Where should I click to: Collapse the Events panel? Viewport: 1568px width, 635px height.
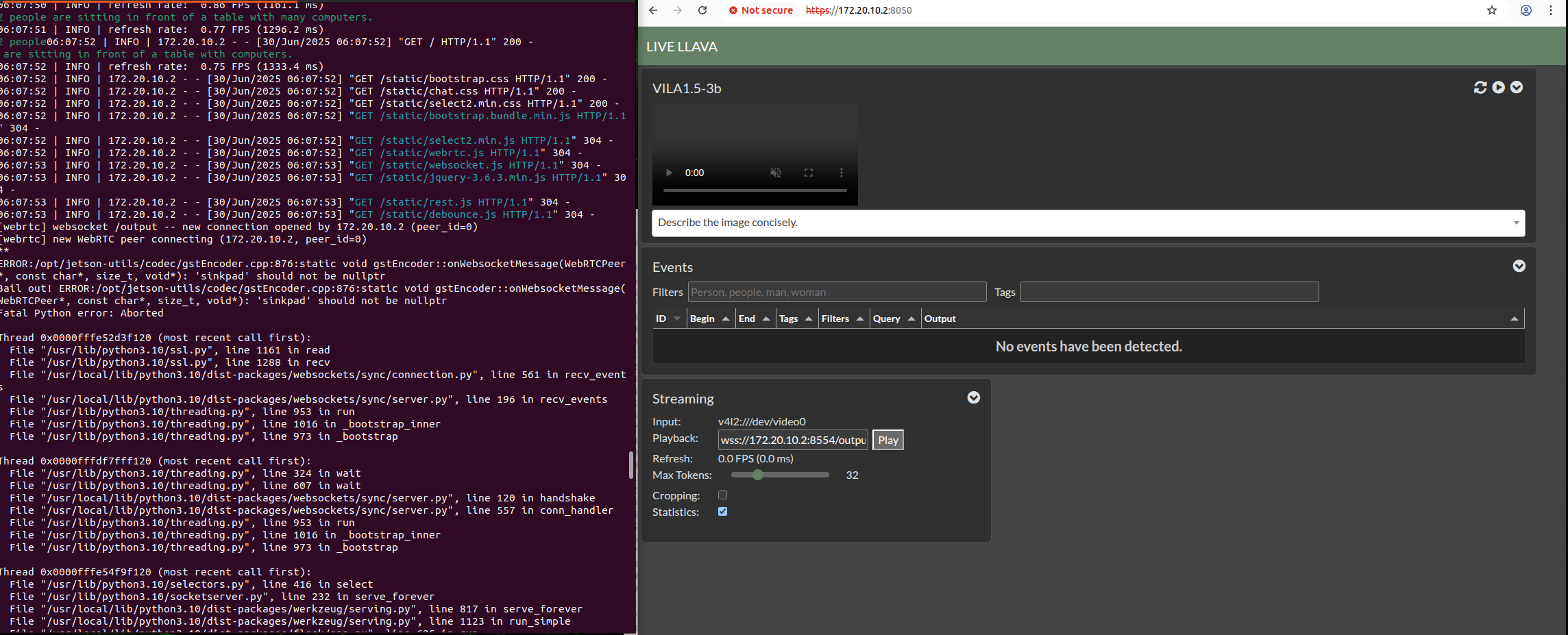pyautogui.click(x=1519, y=266)
